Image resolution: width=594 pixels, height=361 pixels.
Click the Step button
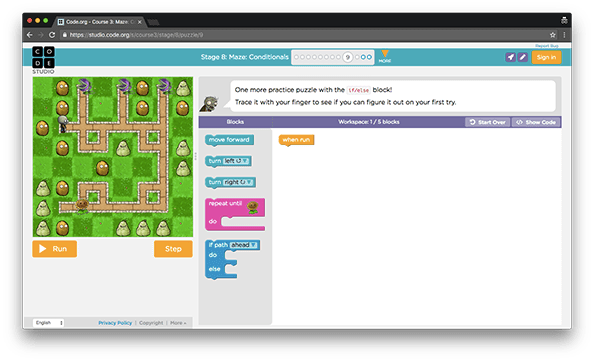(173, 249)
